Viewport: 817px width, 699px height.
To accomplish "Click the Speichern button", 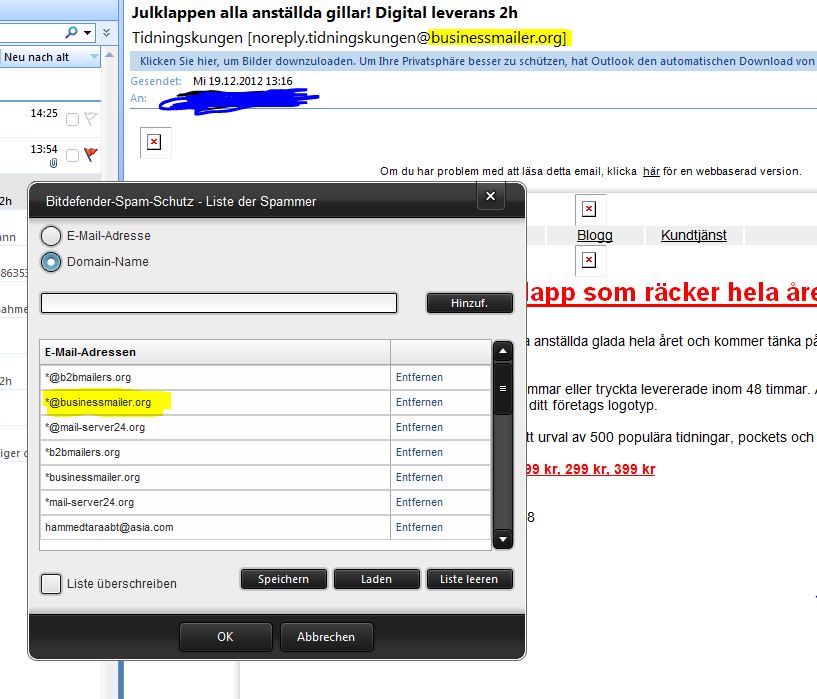I will (x=283, y=579).
